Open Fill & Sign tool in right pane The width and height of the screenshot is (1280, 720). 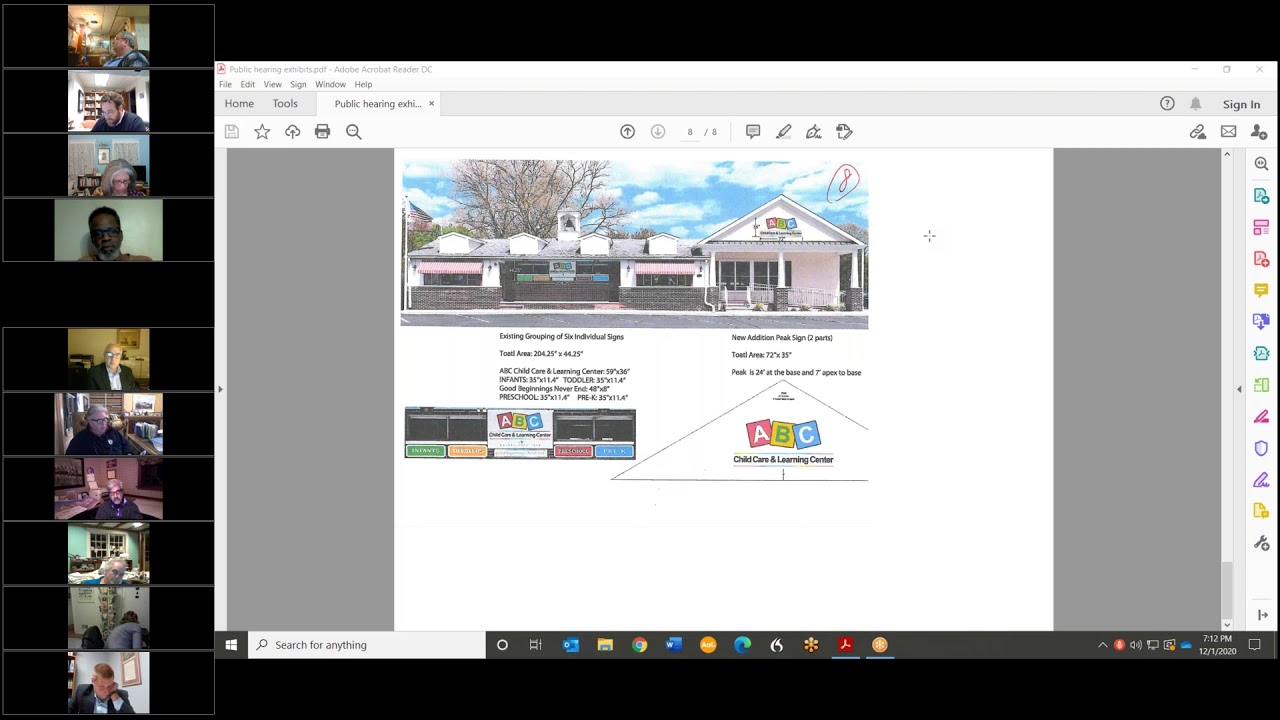1262,480
